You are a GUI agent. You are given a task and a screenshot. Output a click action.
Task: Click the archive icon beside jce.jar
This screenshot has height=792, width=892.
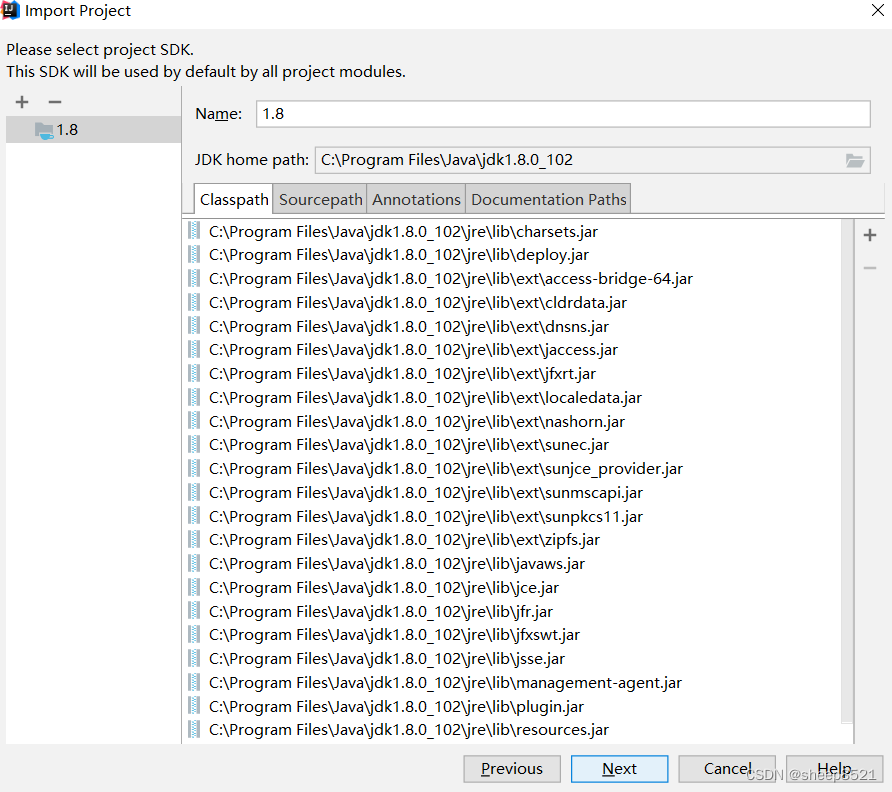(x=194, y=587)
